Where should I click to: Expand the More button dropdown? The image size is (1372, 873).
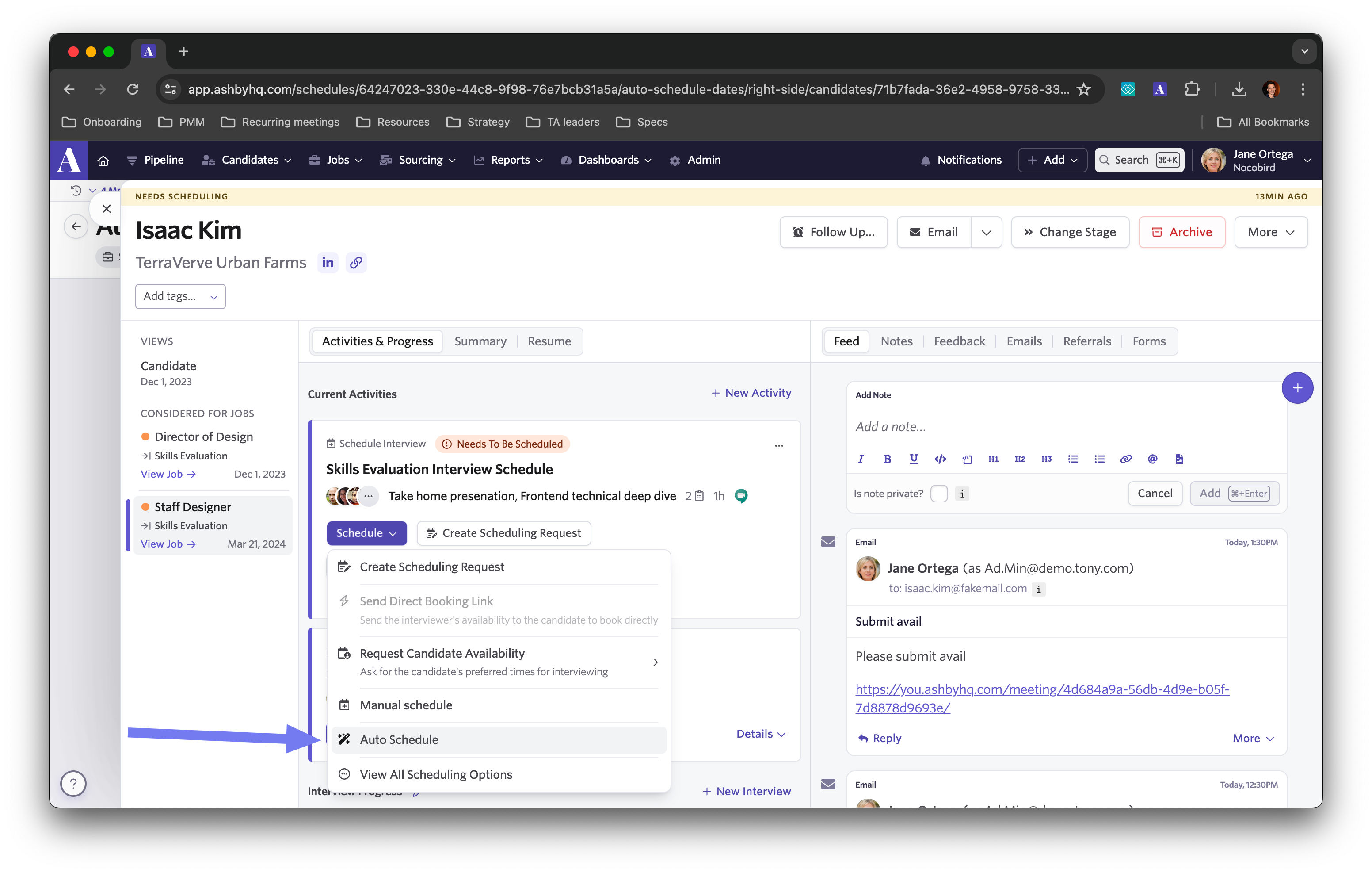click(1270, 232)
